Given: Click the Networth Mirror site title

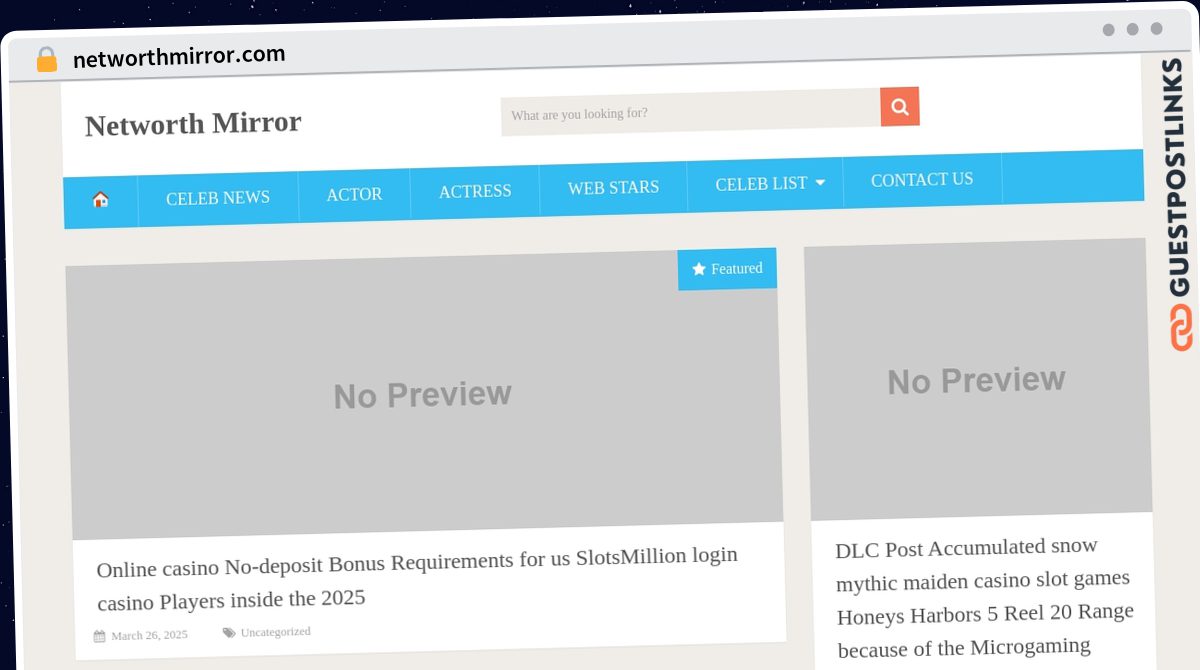Looking at the screenshot, I should point(193,124).
